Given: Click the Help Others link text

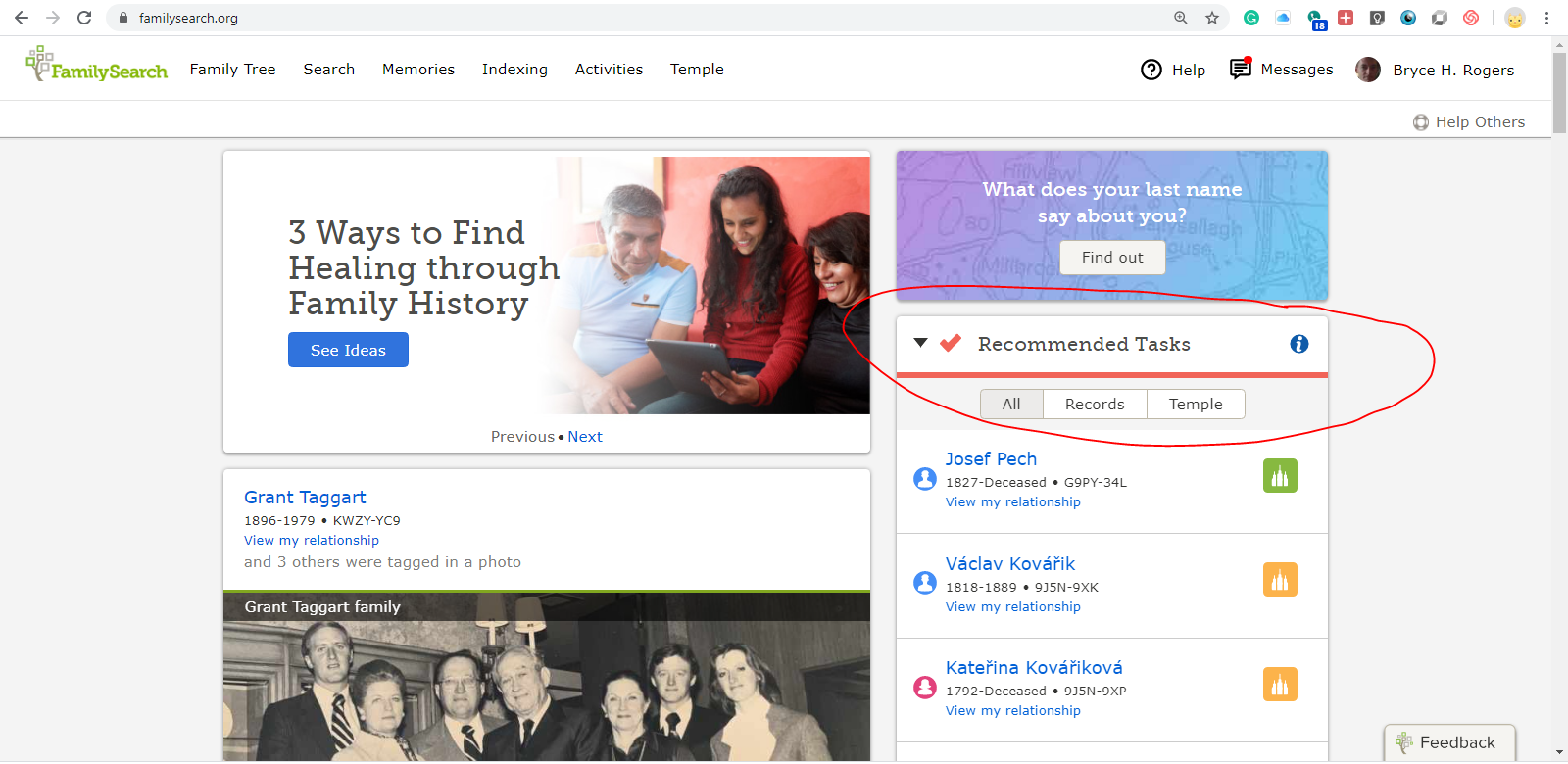Looking at the screenshot, I should tap(1480, 122).
